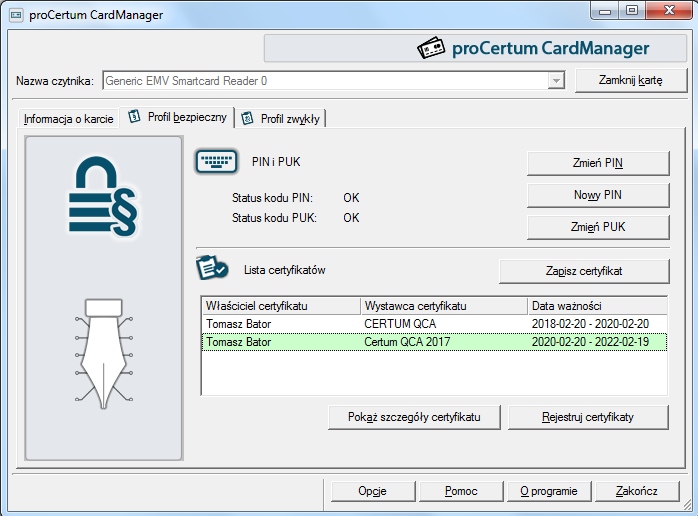Image resolution: width=698 pixels, height=516 pixels.
Task: Click the Nowy PIN button
Action: (x=598, y=195)
